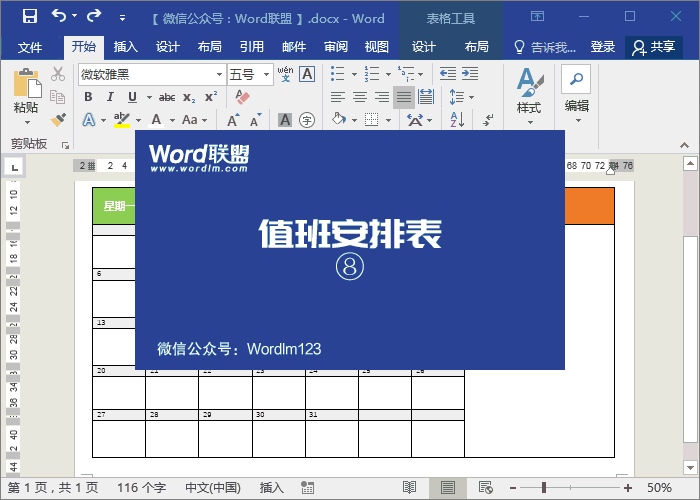
Task: Switch to the 插入 ribbon tab
Action: [x=125, y=47]
